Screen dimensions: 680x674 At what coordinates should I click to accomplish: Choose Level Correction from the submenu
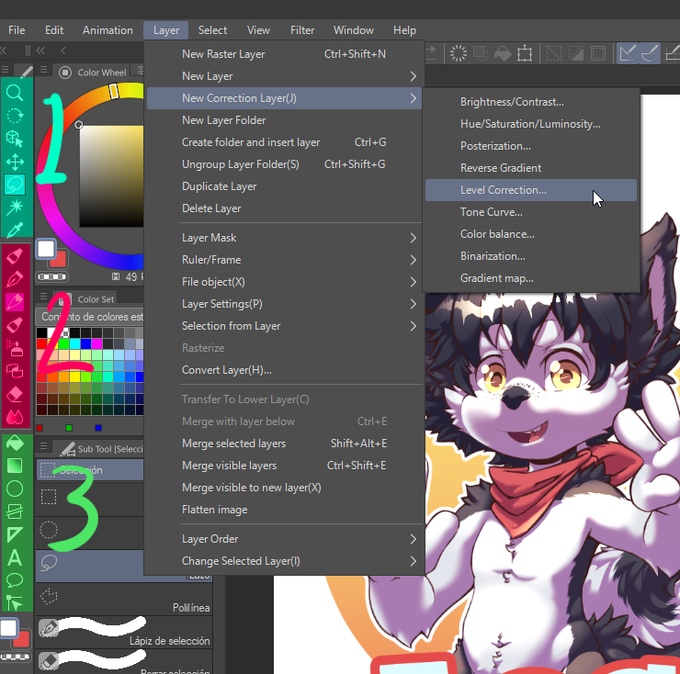point(531,190)
